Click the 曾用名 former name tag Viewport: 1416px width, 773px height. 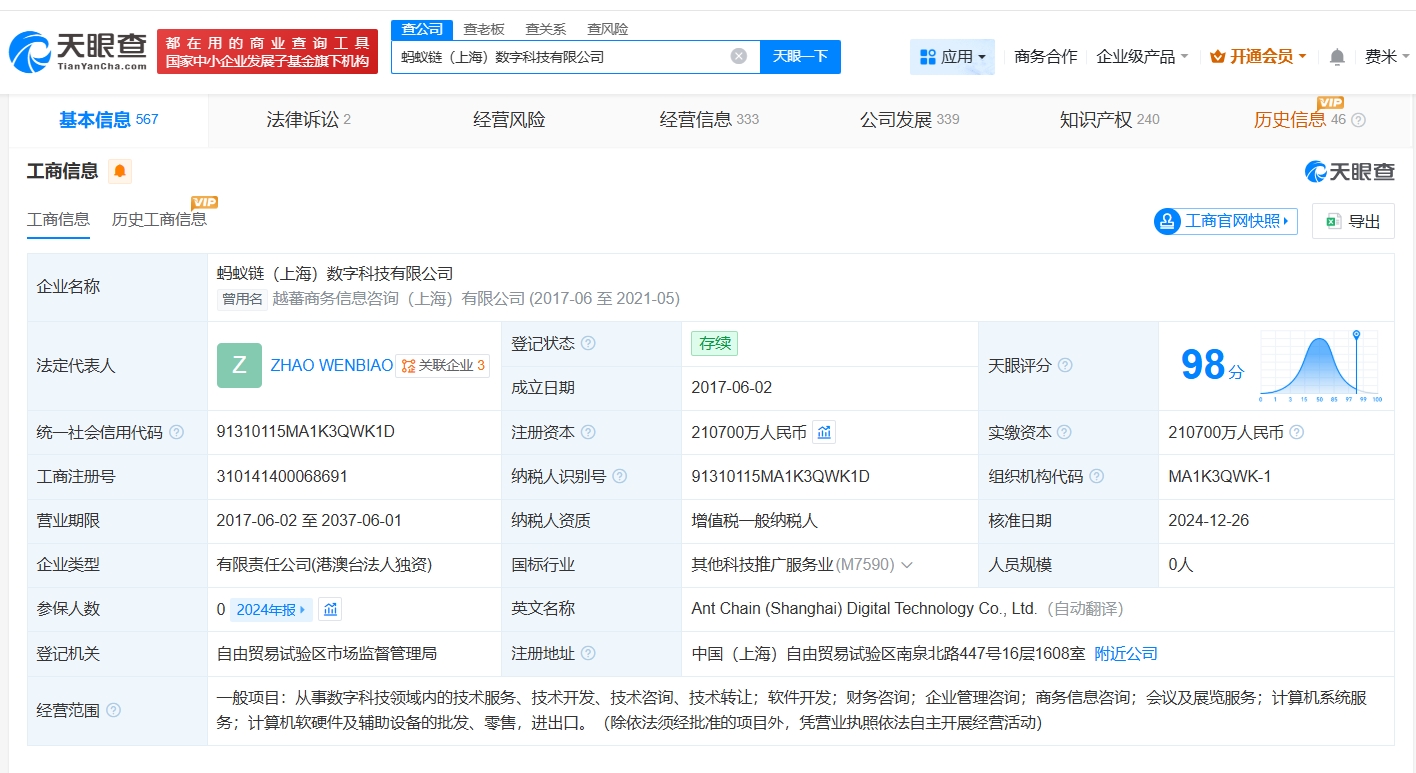click(x=242, y=299)
